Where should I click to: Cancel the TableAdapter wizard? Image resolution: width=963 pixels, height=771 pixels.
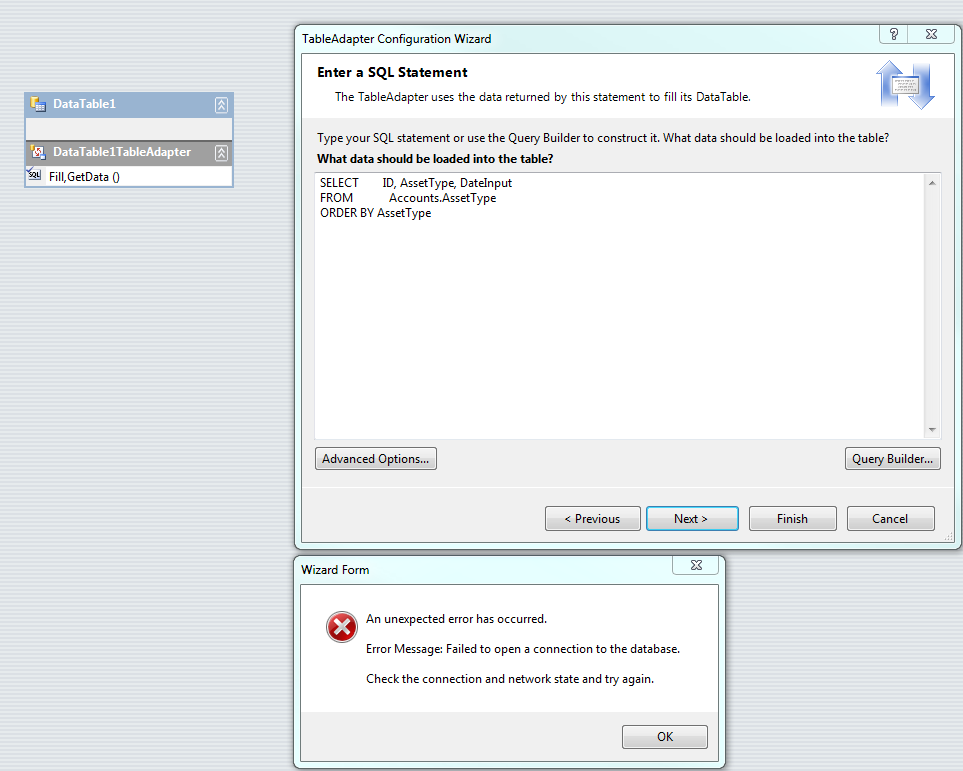pyautogui.click(x=890, y=519)
